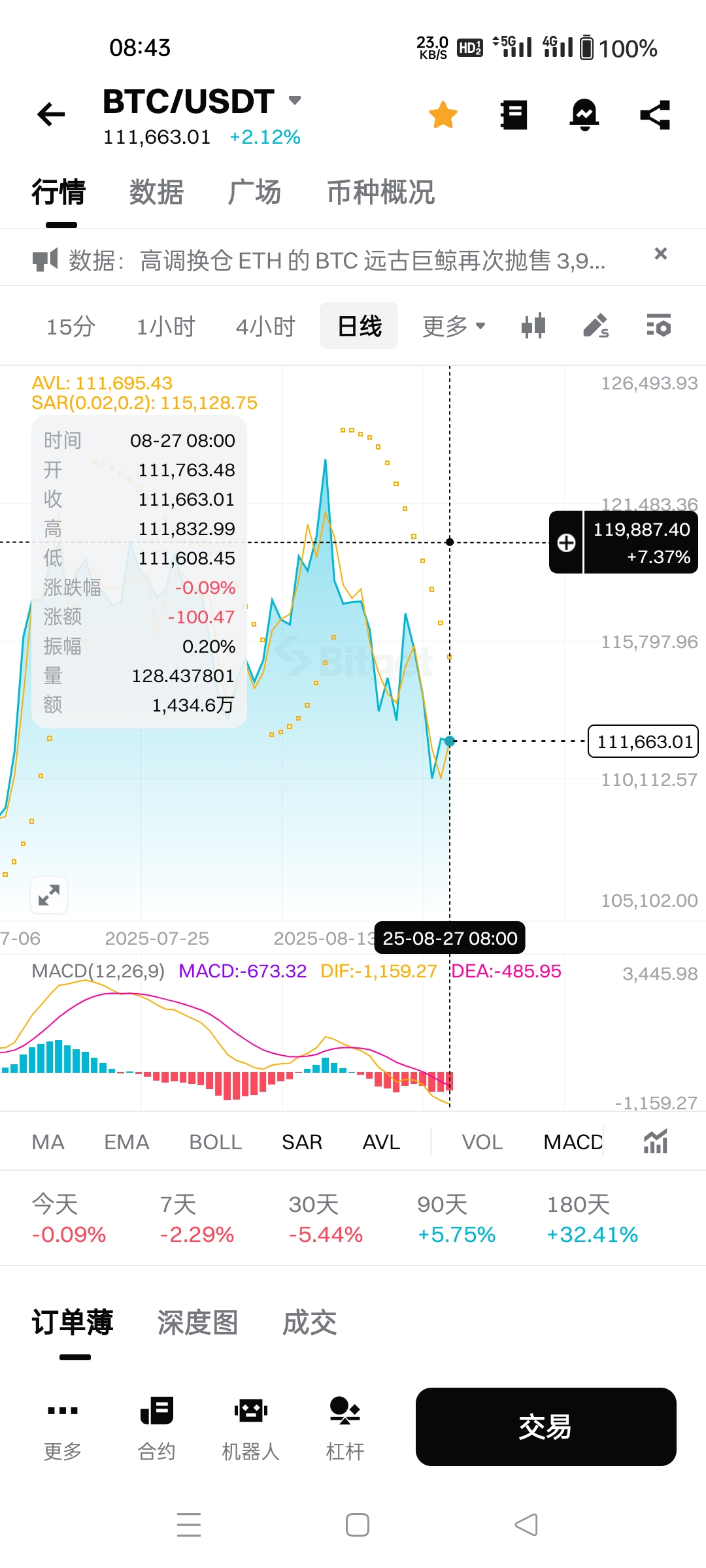Expand chart to fullscreen
The height and width of the screenshot is (1568, 706).
49,894
